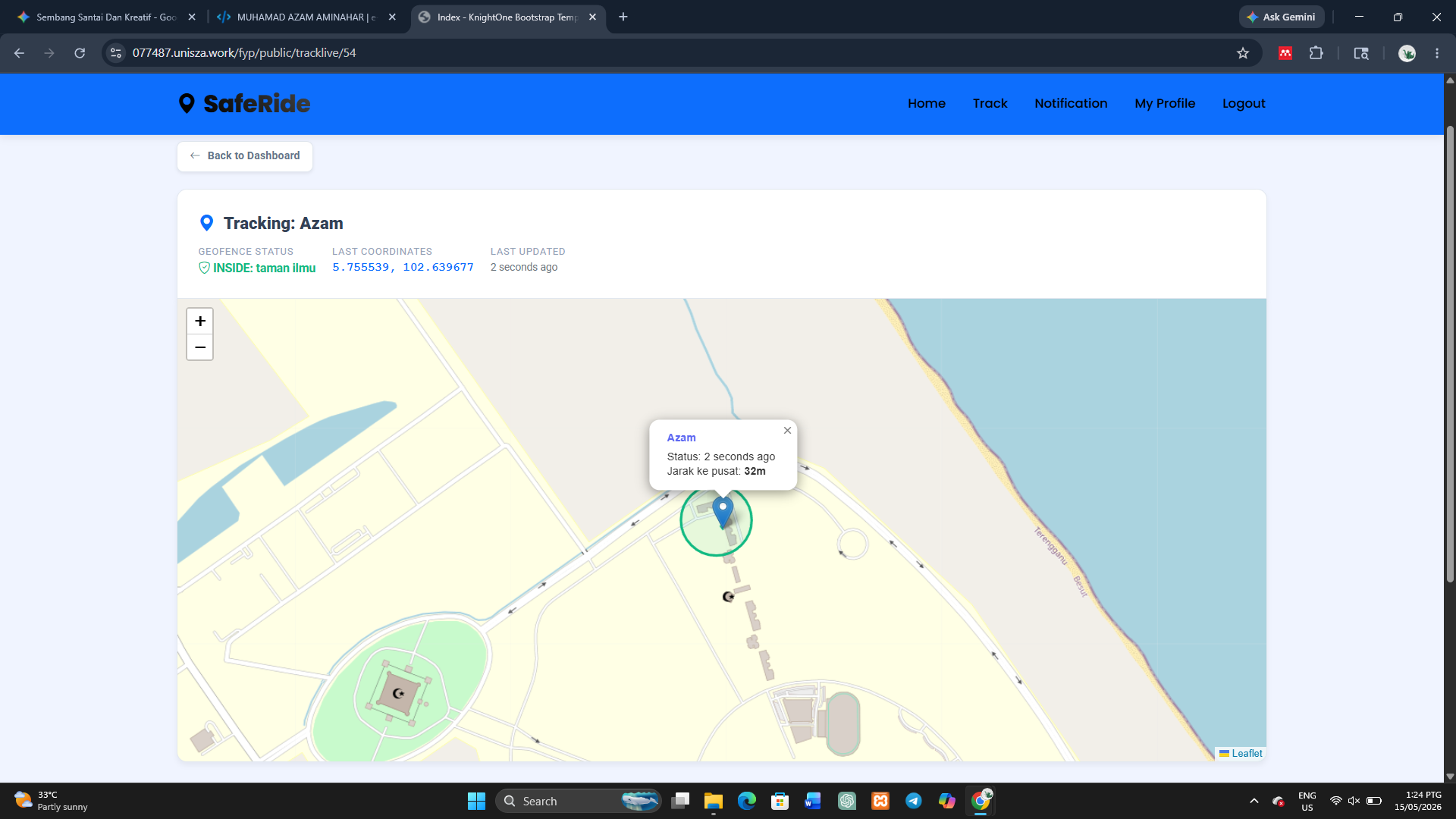Open browser extensions puzzle icon
The height and width of the screenshot is (819, 1456).
[x=1316, y=53]
